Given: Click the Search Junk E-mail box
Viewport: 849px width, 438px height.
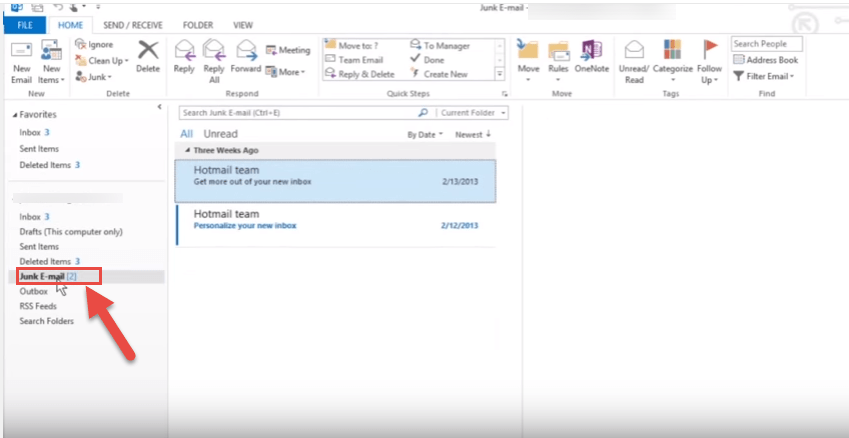Looking at the screenshot, I should click(x=298, y=113).
